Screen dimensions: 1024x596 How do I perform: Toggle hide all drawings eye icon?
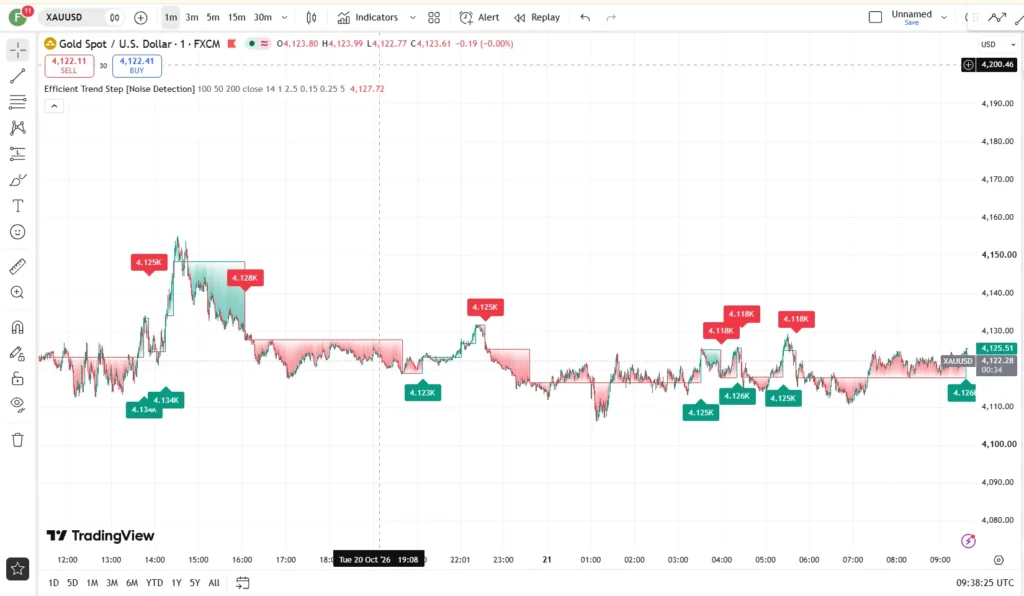[x=18, y=405]
